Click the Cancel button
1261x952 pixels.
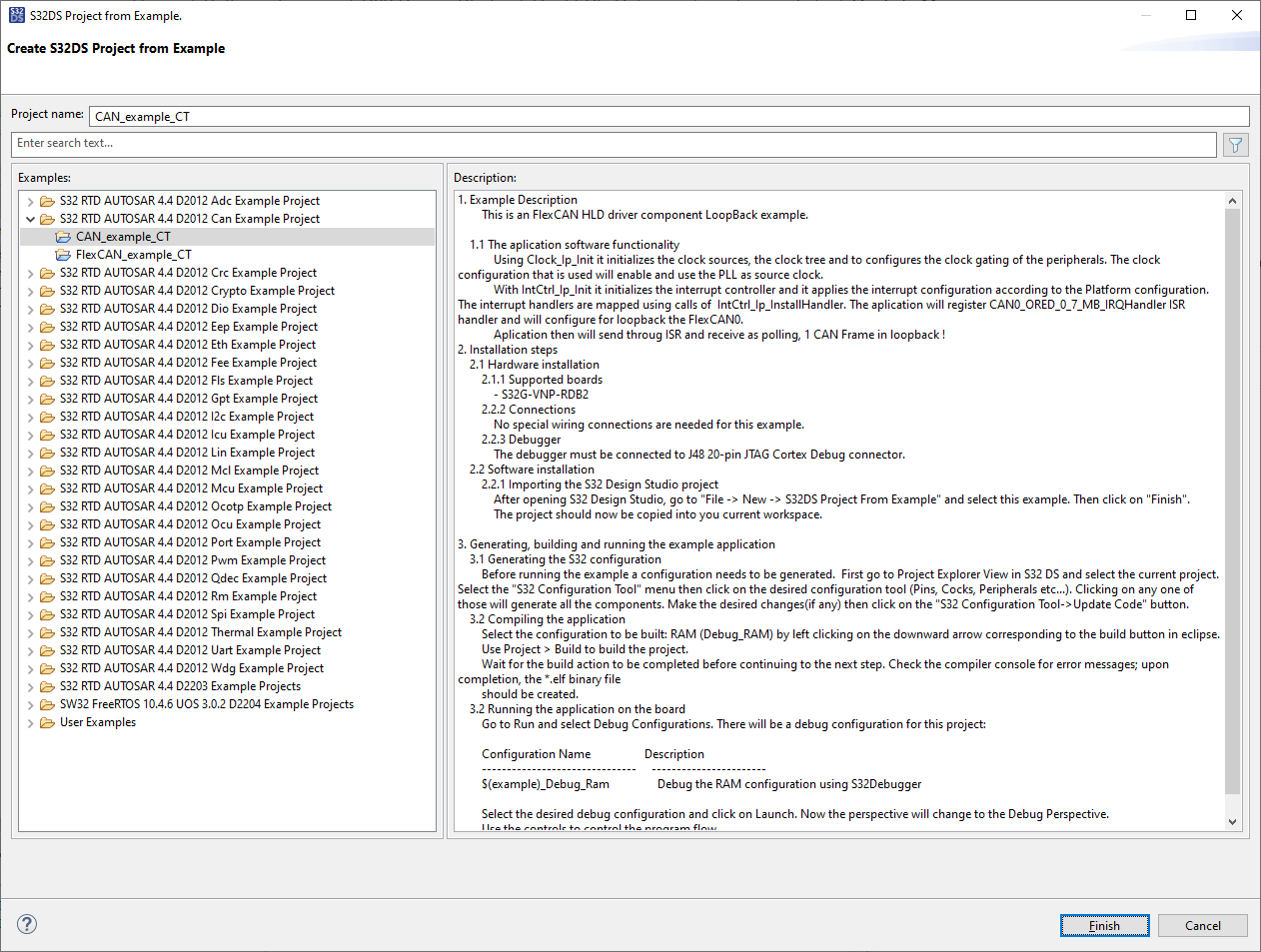1202,924
